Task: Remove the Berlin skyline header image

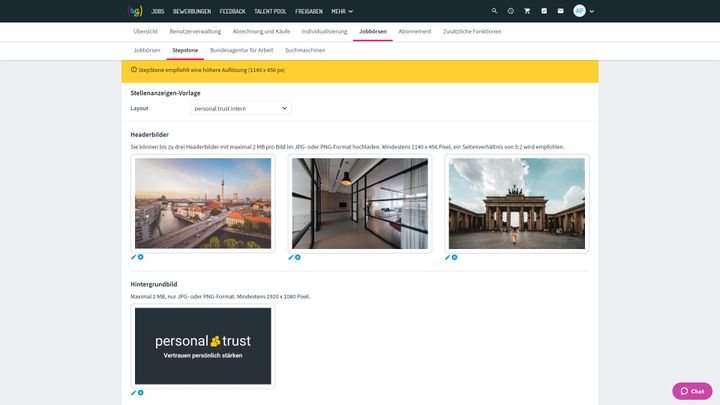Action: (x=141, y=257)
